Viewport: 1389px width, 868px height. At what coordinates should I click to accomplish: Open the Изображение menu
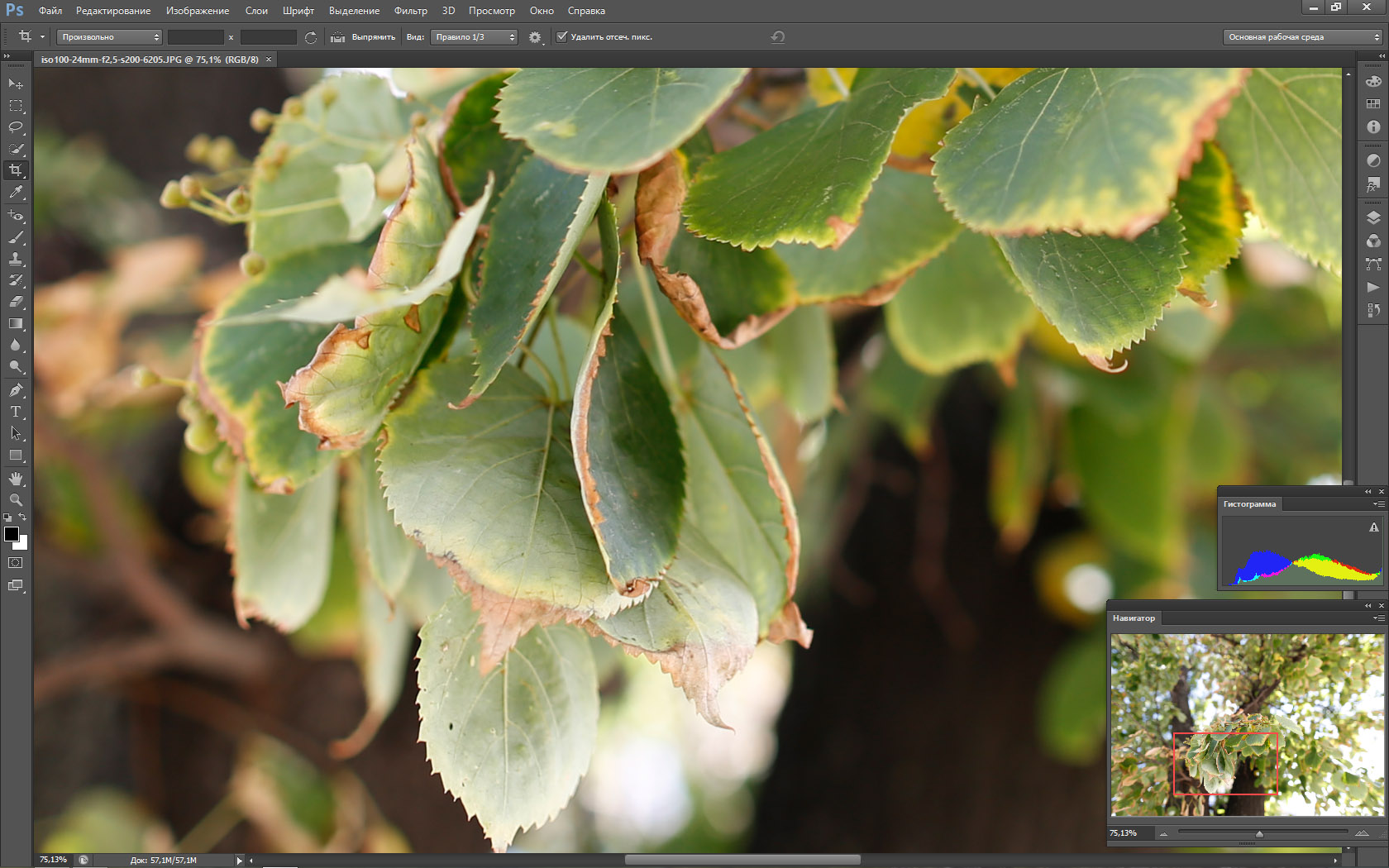click(198, 11)
